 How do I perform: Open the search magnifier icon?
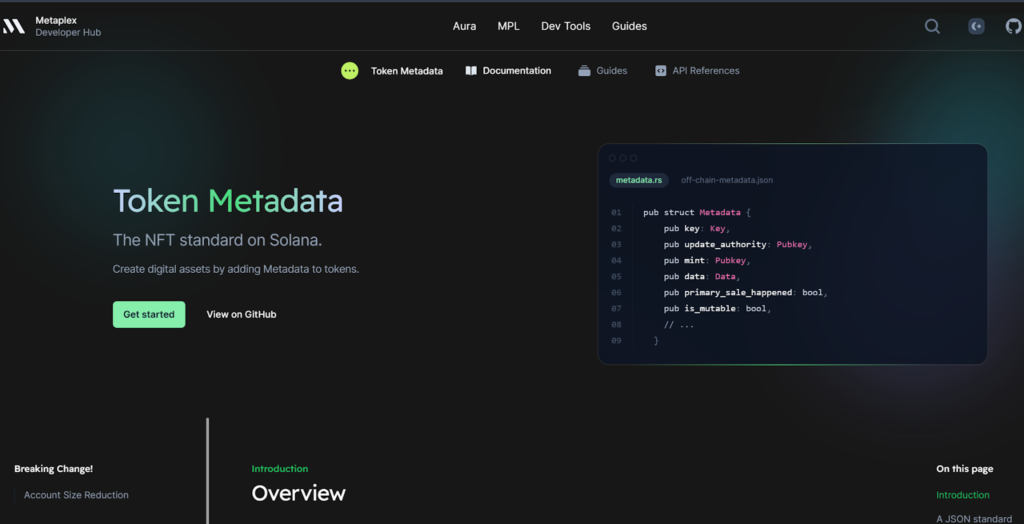pos(932,26)
